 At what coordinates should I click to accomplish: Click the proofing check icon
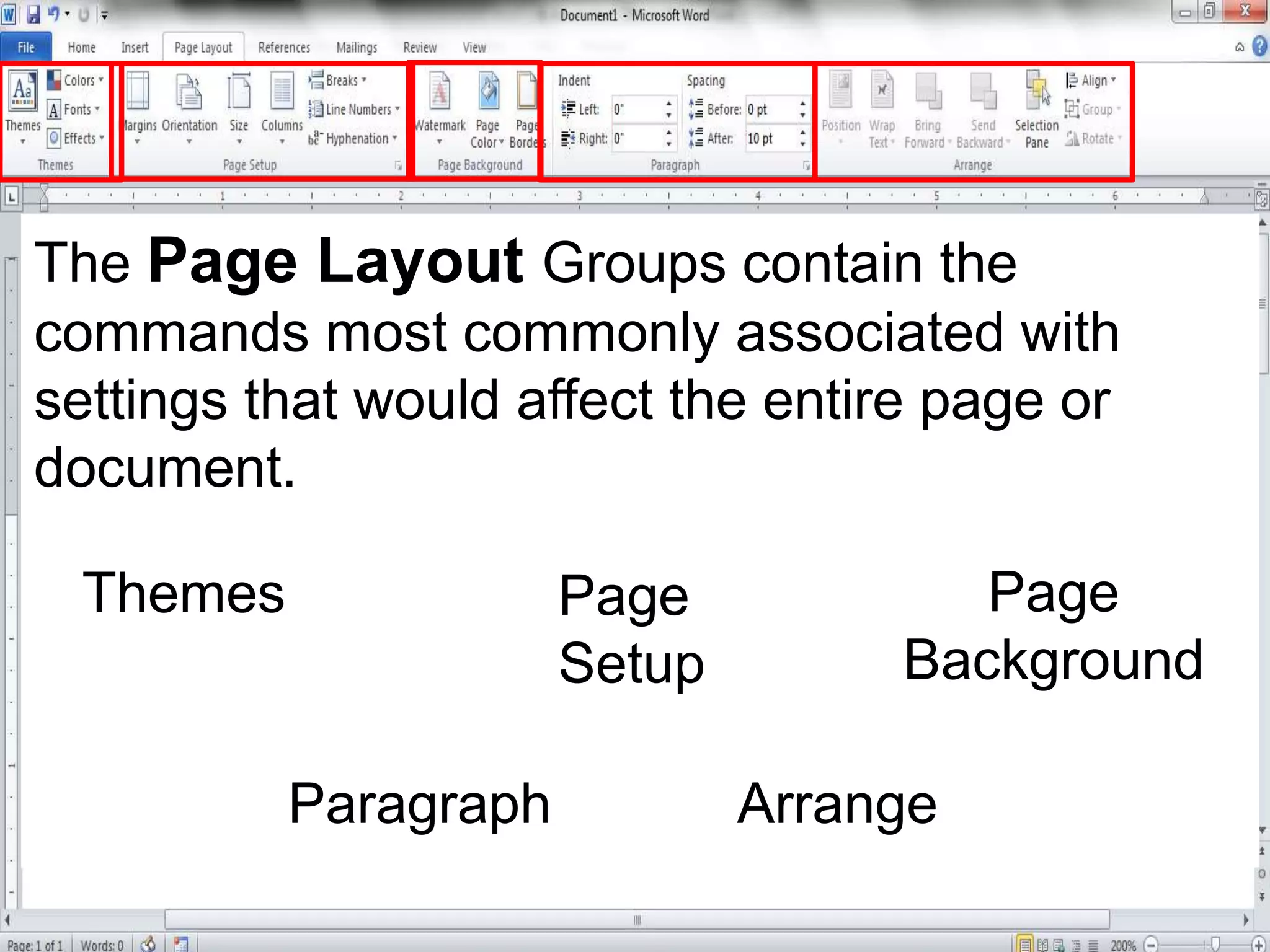148,943
